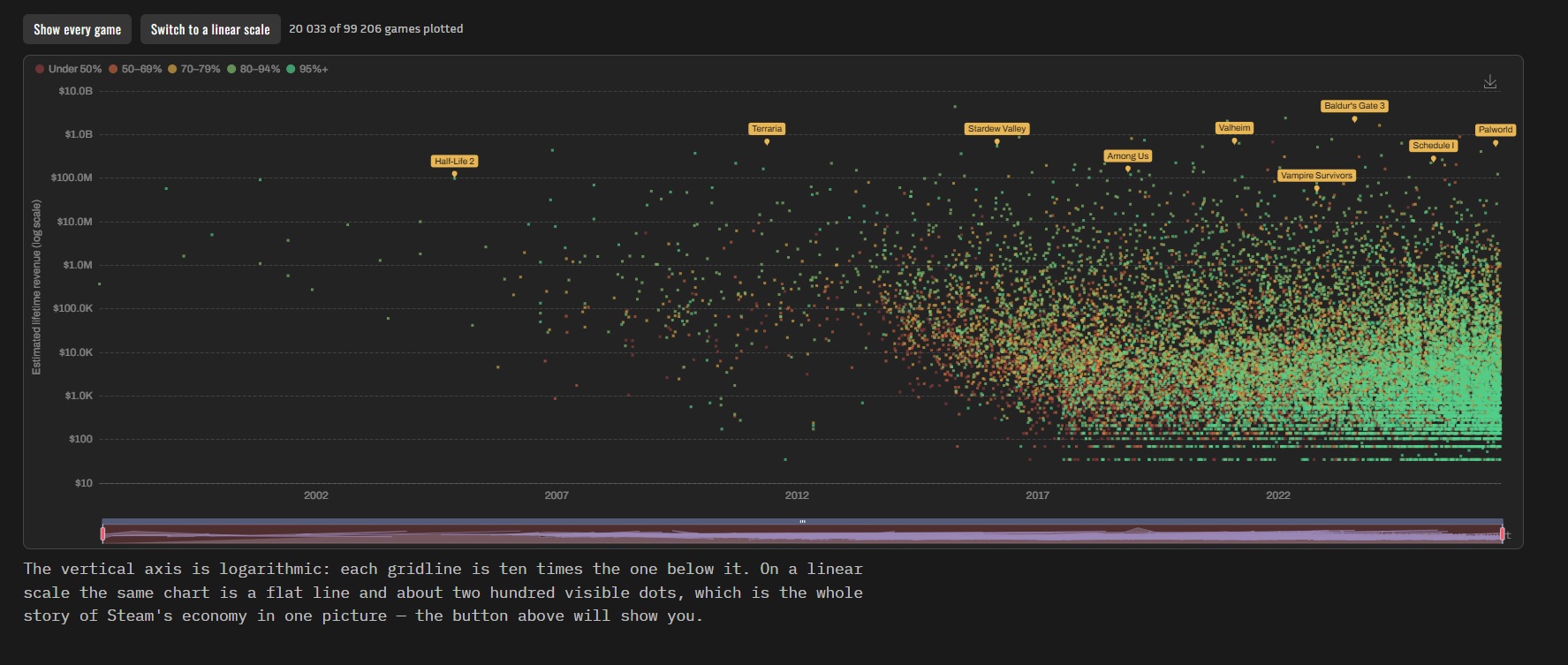Click the left handle of the zoom slider
The height and width of the screenshot is (665, 1568).
103,533
